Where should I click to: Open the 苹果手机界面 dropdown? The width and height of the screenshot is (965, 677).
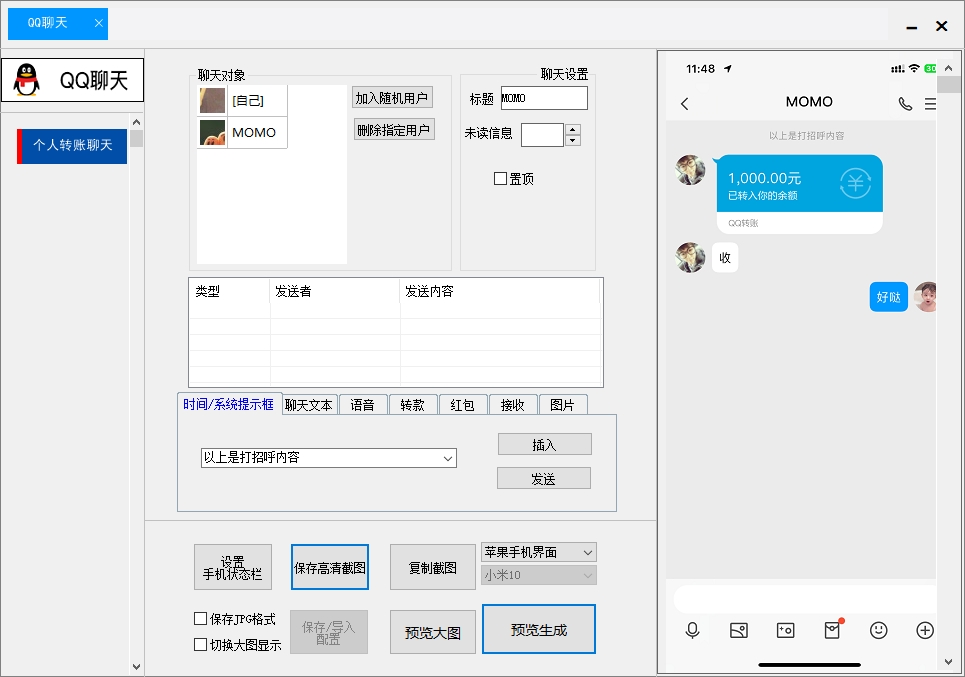(538, 552)
